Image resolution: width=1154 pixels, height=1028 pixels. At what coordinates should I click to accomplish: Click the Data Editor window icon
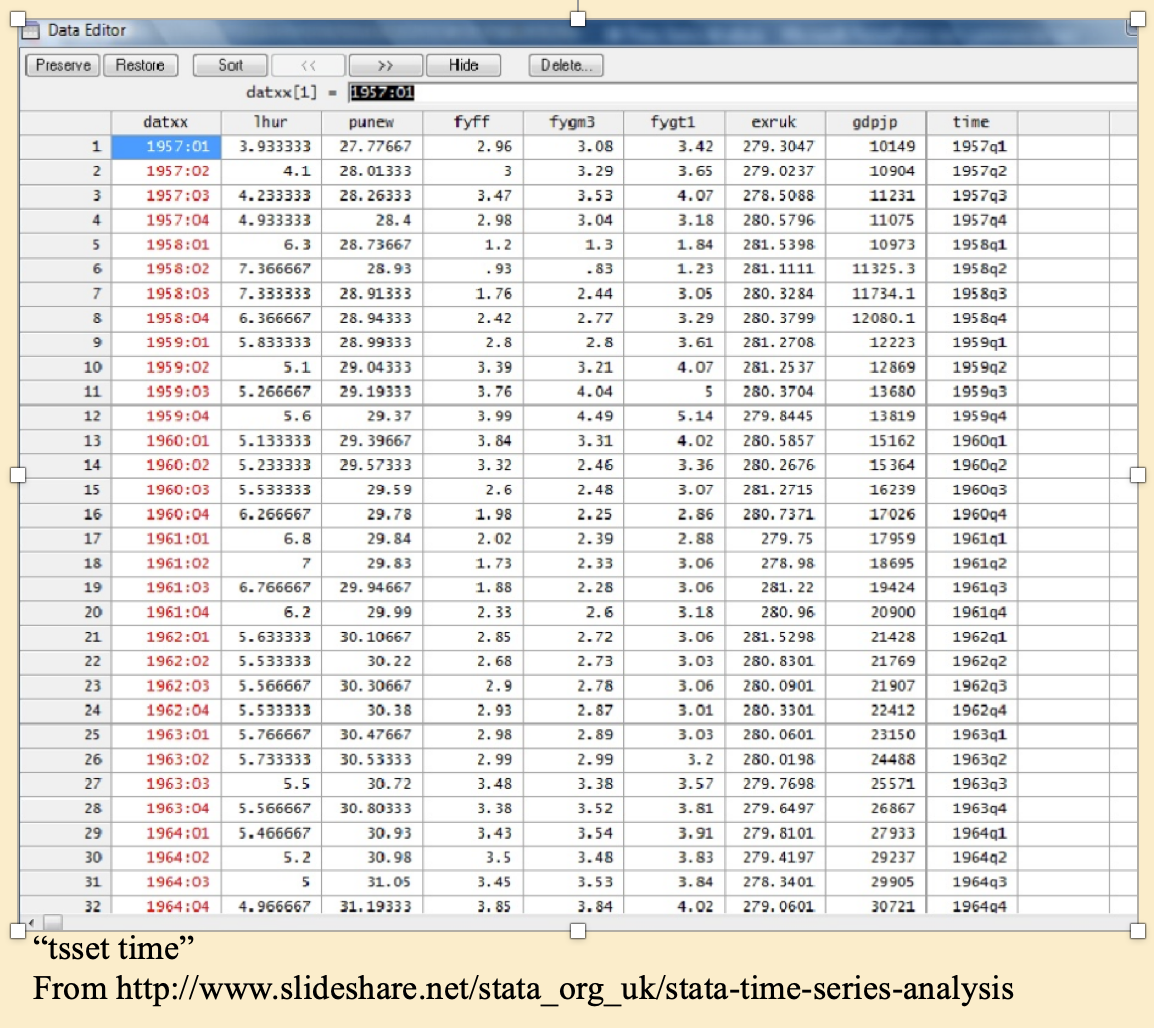point(33,30)
